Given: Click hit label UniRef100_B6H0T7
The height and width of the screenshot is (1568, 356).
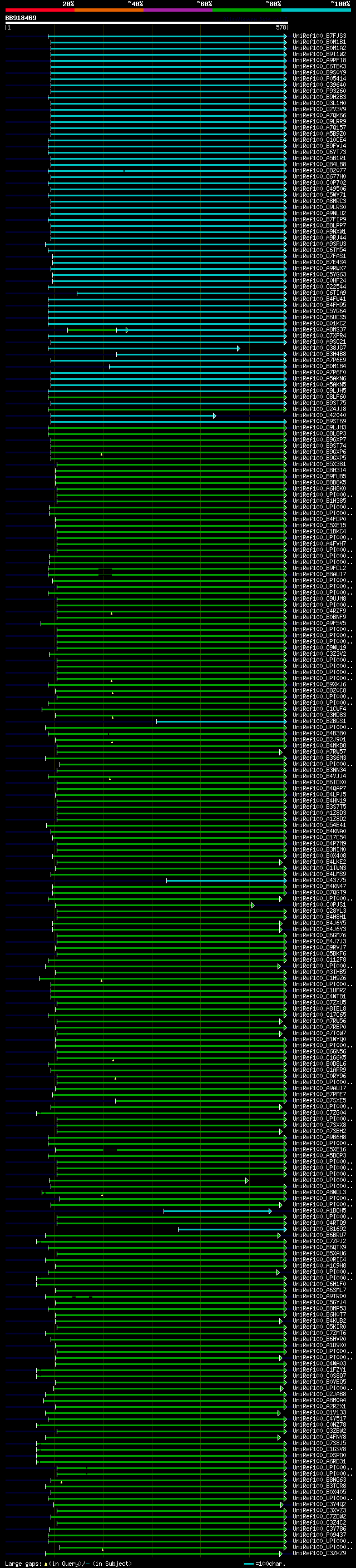Looking at the screenshot, I should point(319,1315).
